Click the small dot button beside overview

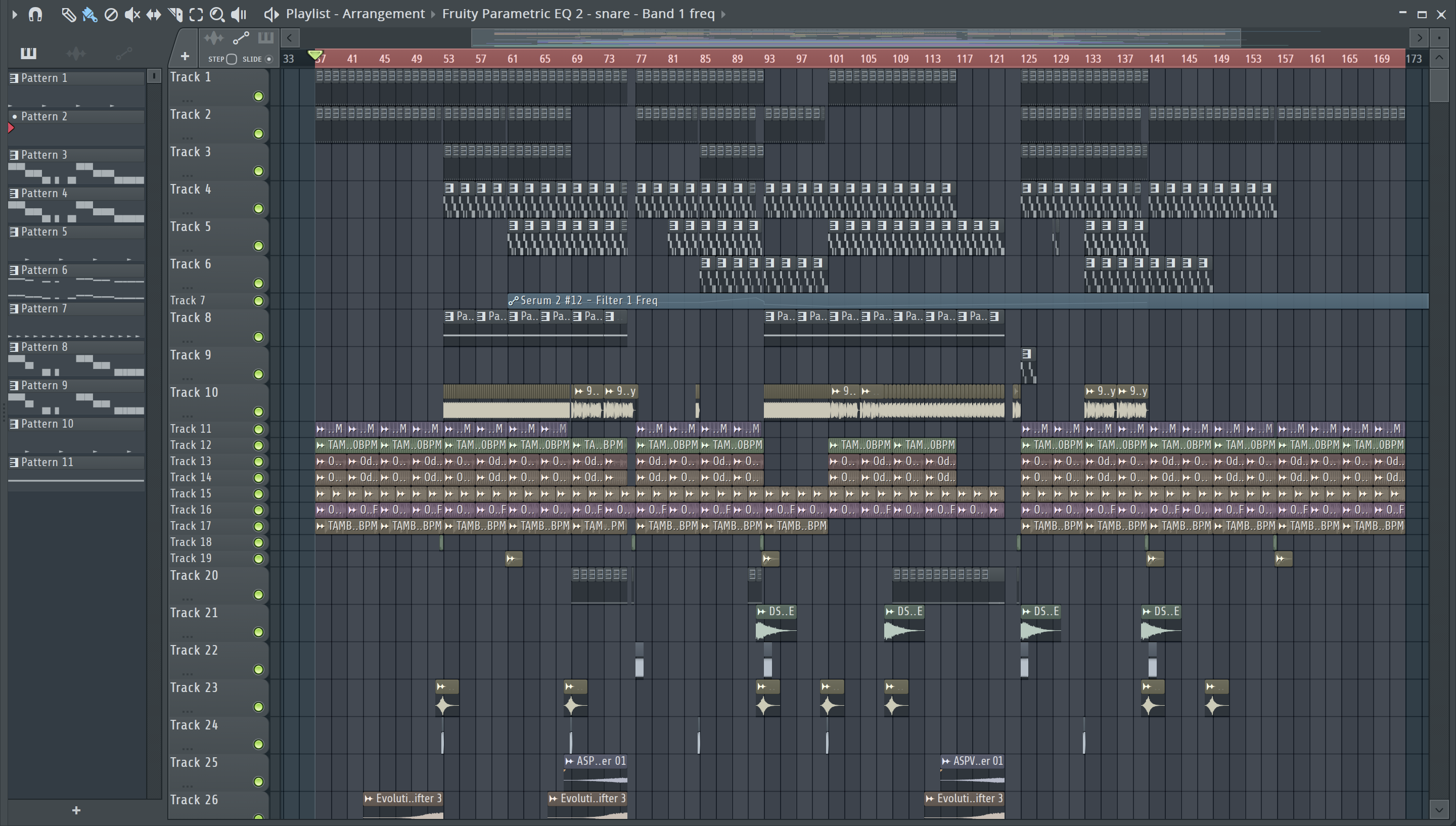click(x=1439, y=38)
